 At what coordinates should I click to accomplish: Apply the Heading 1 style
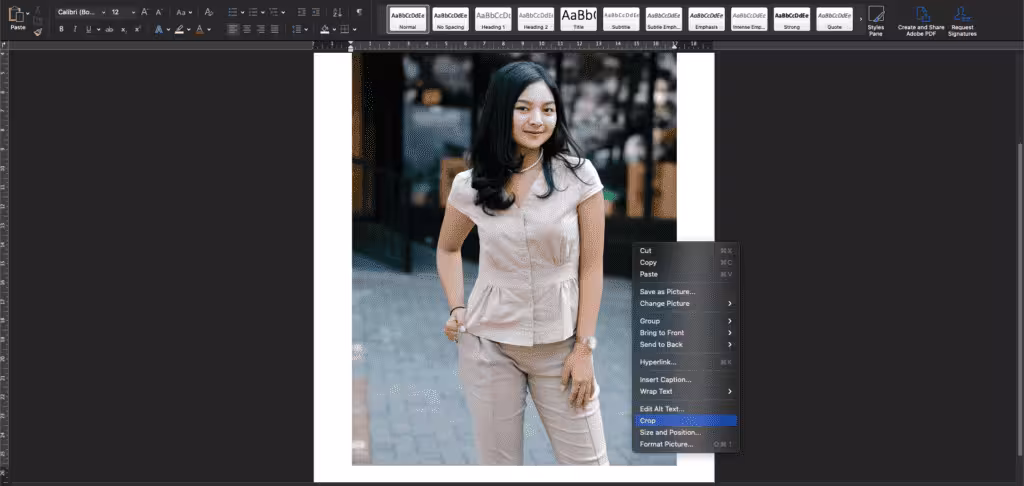click(x=493, y=19)
